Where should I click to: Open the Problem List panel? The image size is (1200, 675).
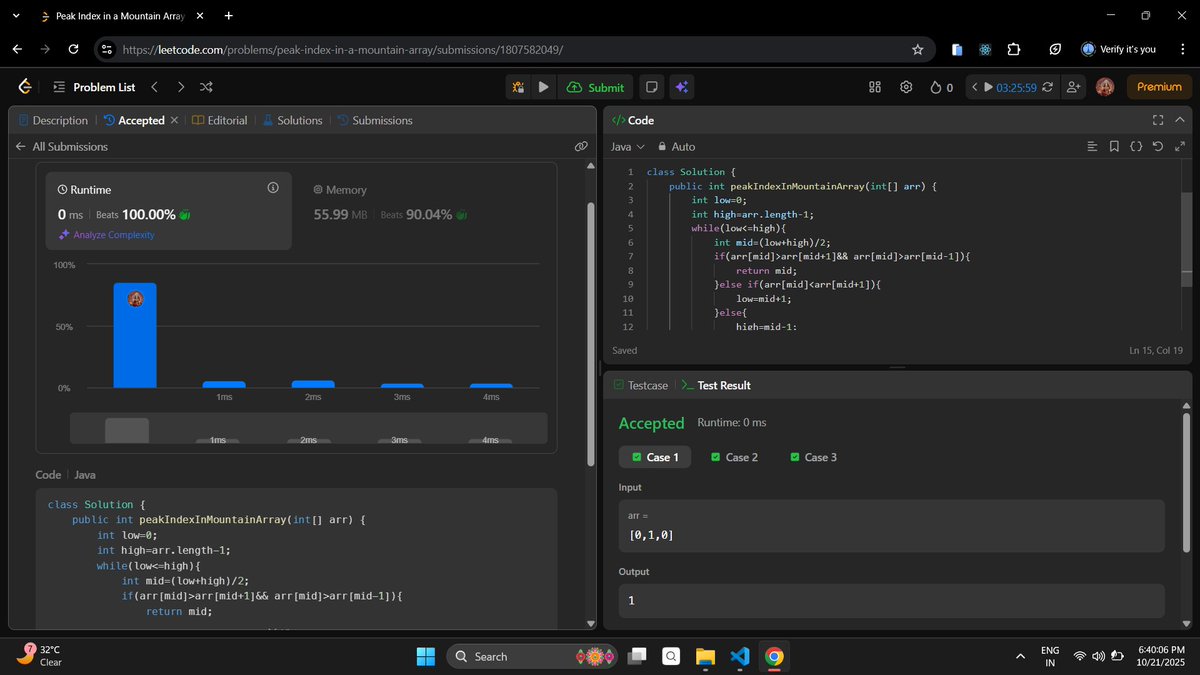(x=94, y=87)
